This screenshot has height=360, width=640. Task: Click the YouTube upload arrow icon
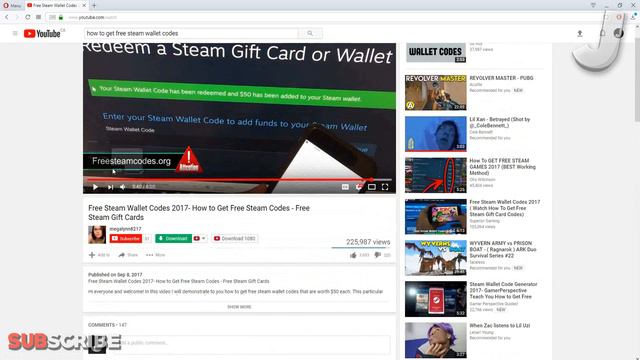pos(580,33)
